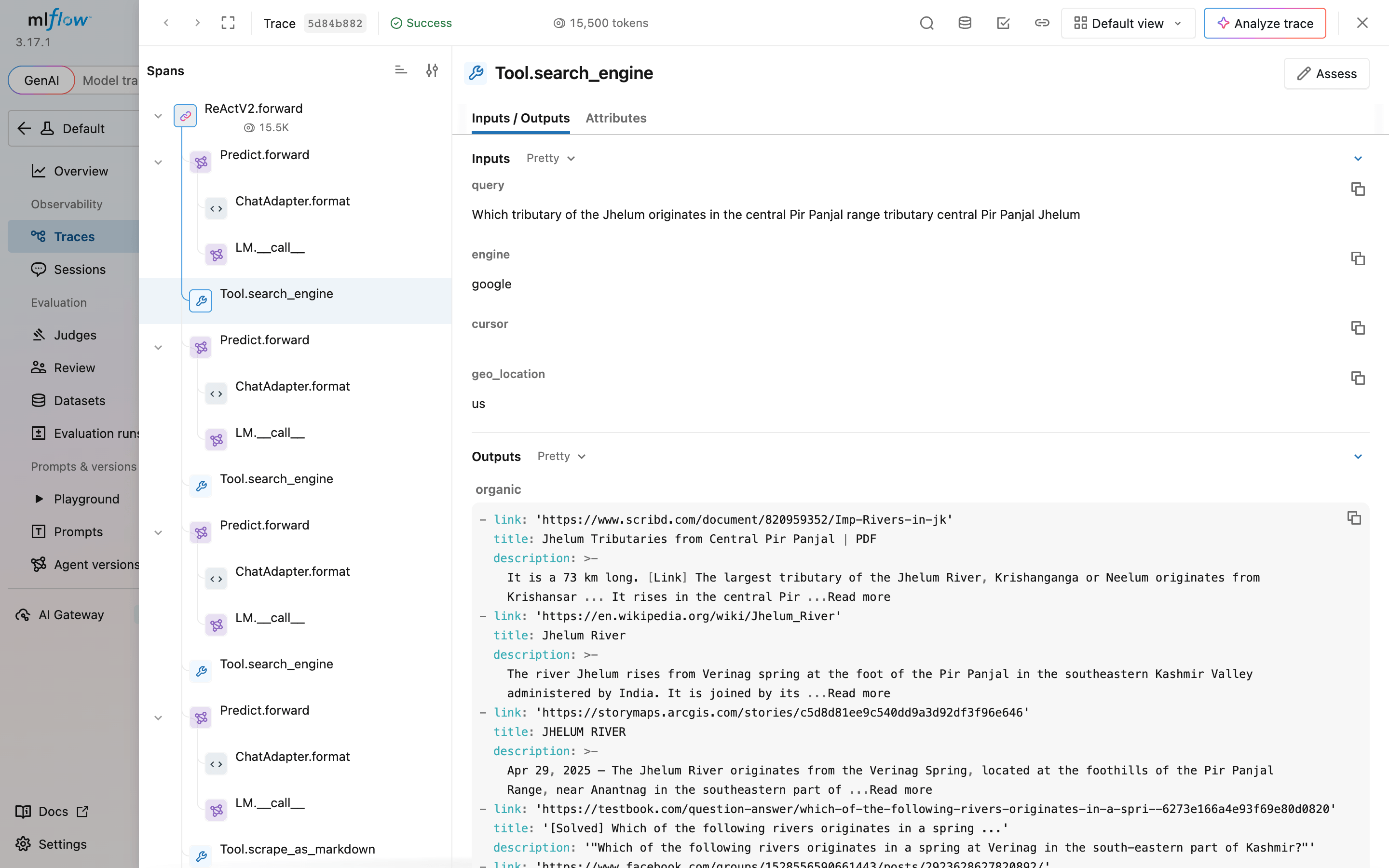Copy the cursor input value
Screen dimensions: 1389x868
point(1358,328)
